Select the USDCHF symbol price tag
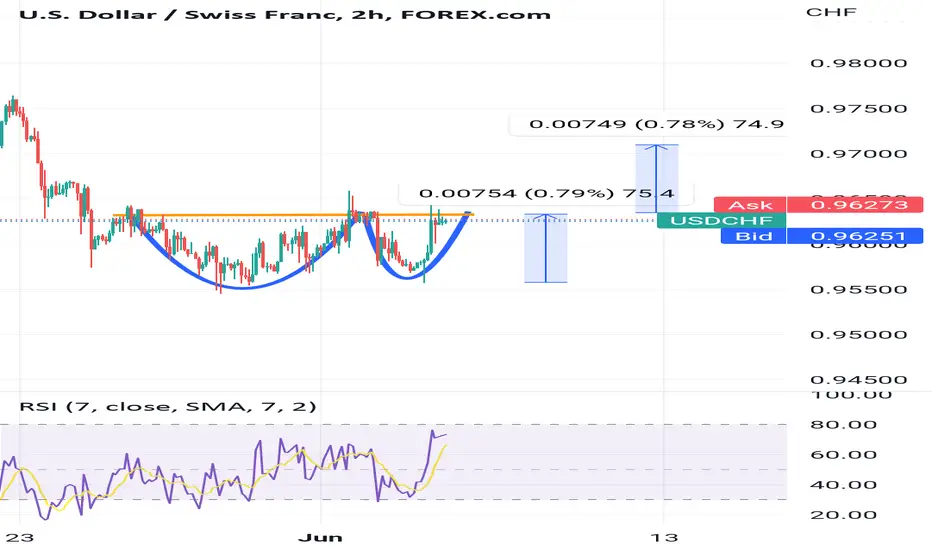The height and width of the screenshot is (550, 932). [x=721, y=221]
